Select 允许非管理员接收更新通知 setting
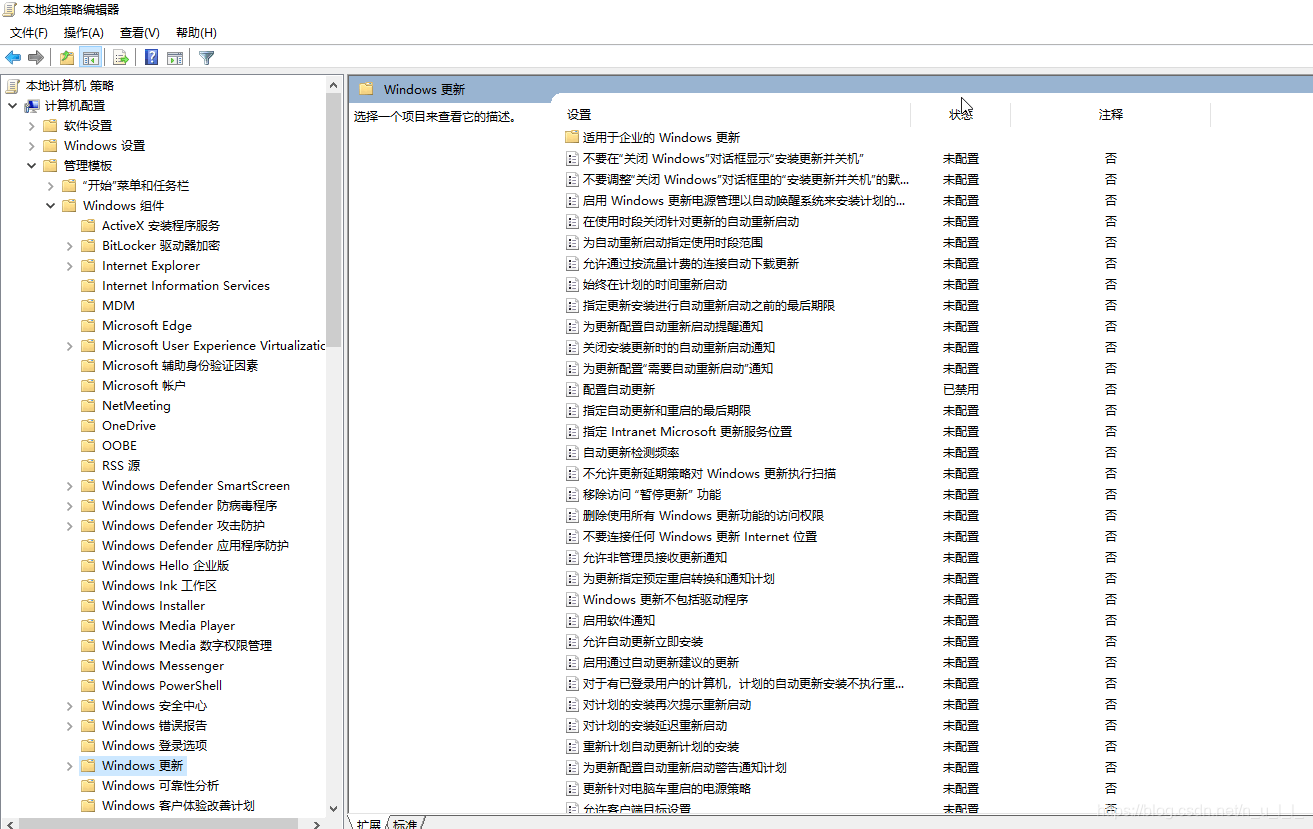This screenshot has width=1313, height=829. pyautogui.click(x=655, y=557)
